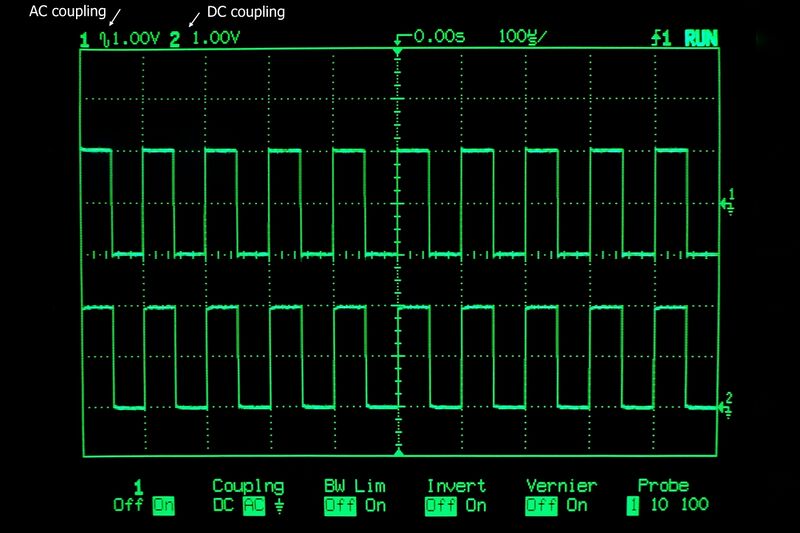The height and width of the screenshot is (533, 800).
Task: Set Coupling to DC
Action: pos(224,505)
